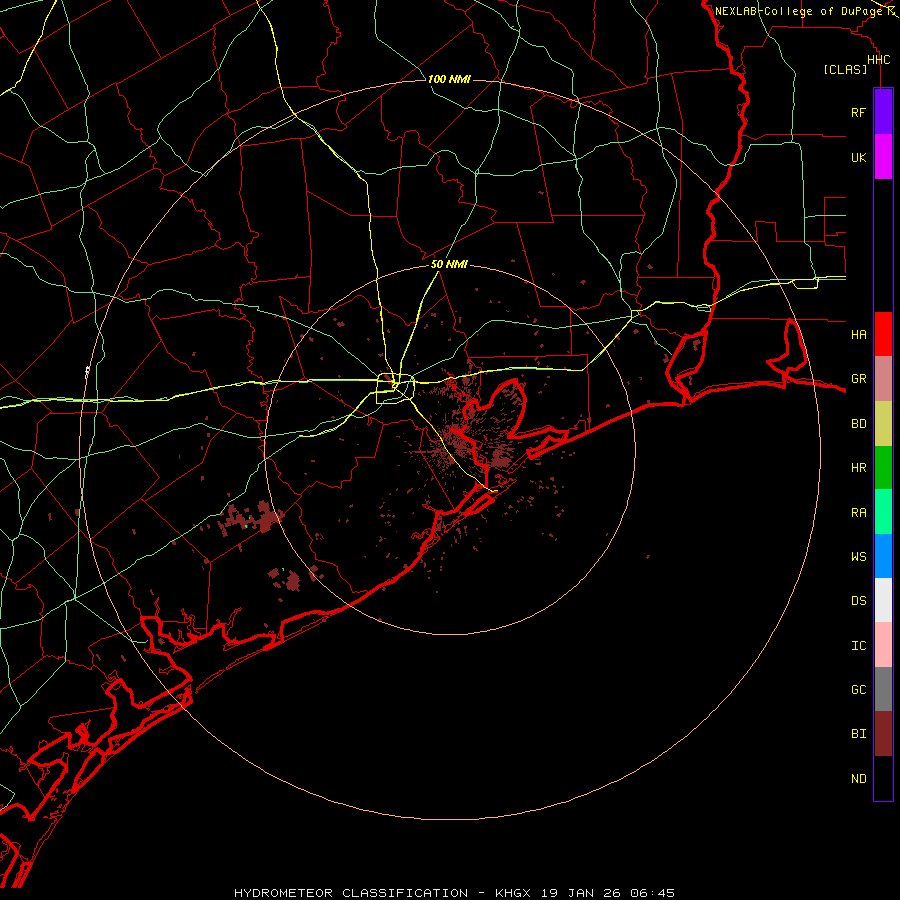This screenshot has width=900, height=900.
Task: Click the HYDROMETEOR CLASSIFICATION title text
Action: [x=351, y=893]
